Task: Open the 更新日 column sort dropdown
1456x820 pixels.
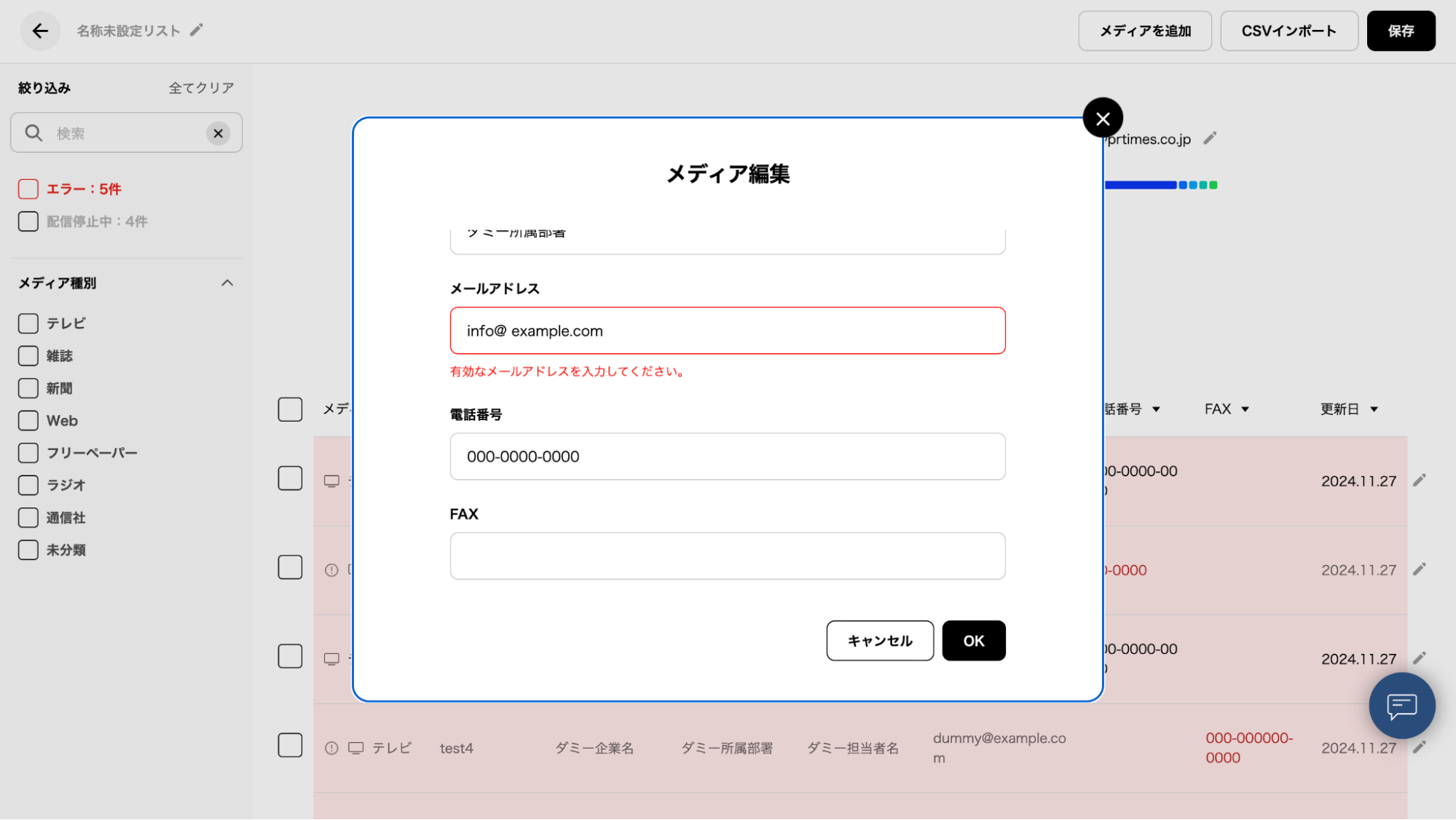Action: [1374, 409]
